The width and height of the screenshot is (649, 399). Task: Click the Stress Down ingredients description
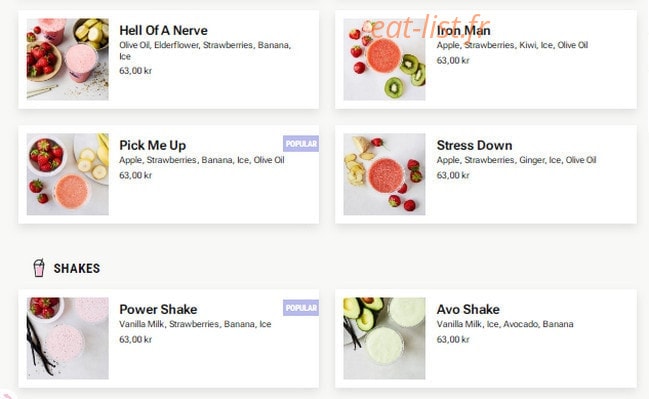516,160
